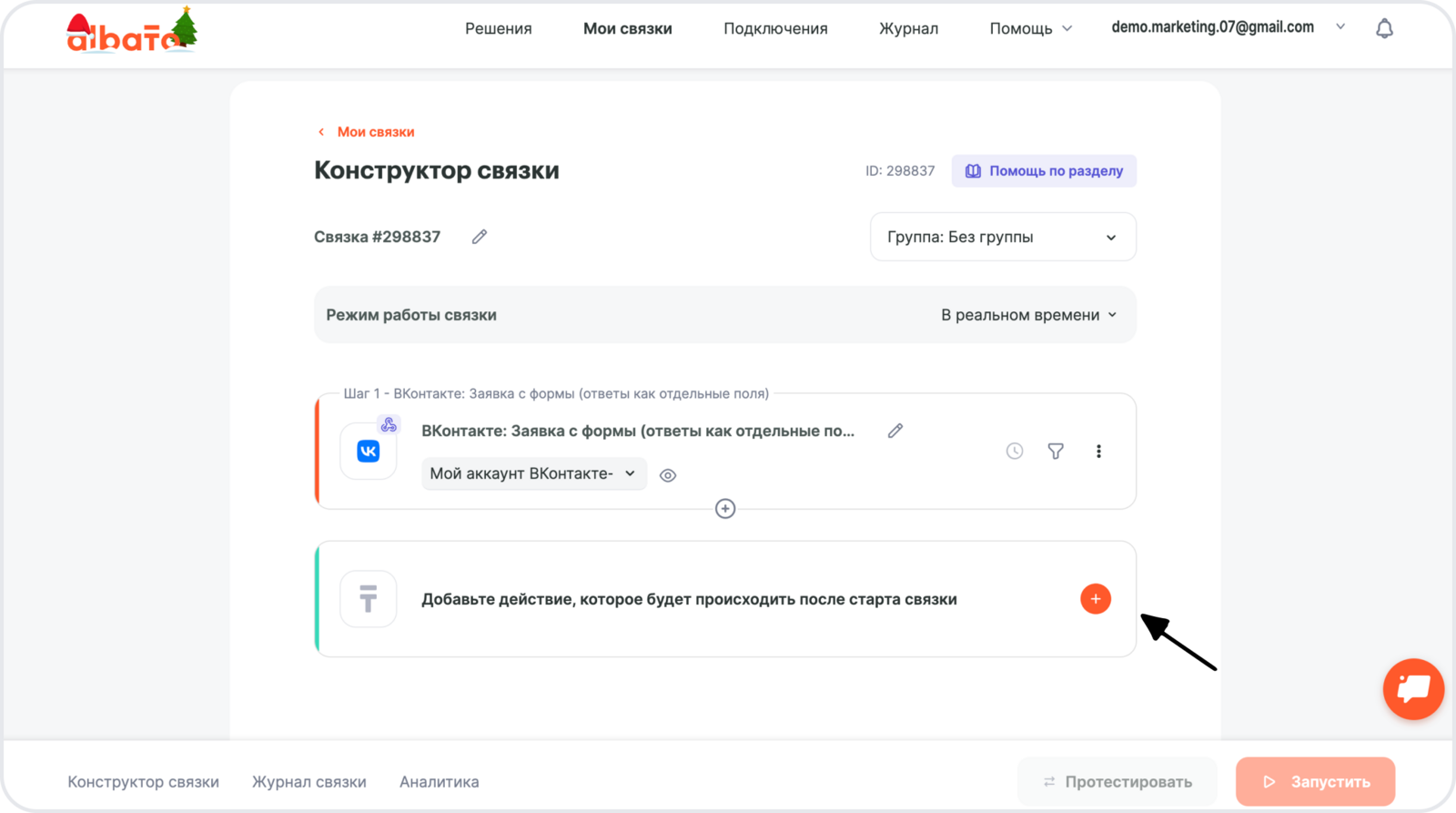This screenshot has height=813, width=1456.
Task: Click the notification bell icon
Action: [1384, 29]
